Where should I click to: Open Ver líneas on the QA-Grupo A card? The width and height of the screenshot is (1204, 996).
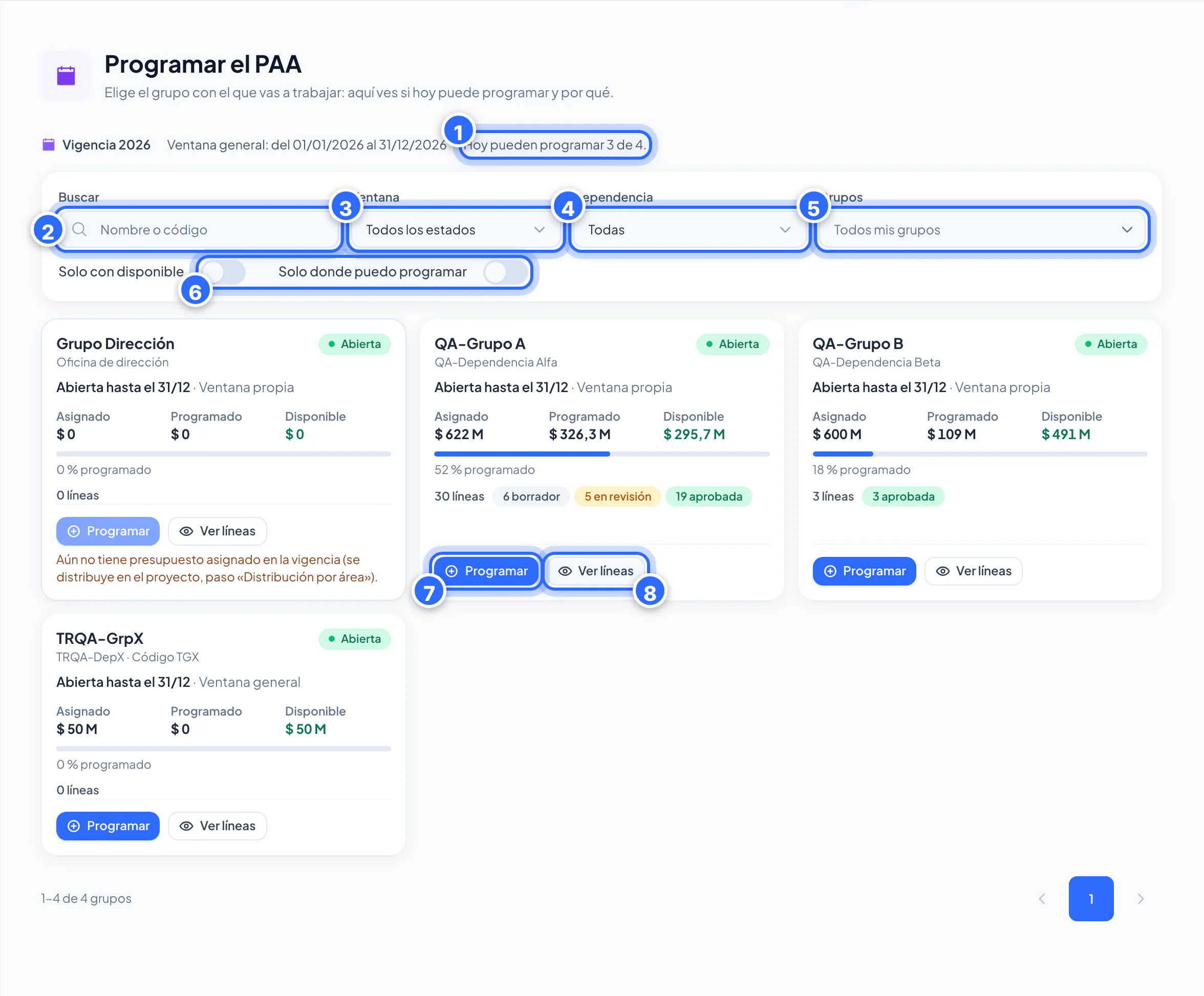tap(596, 571)
